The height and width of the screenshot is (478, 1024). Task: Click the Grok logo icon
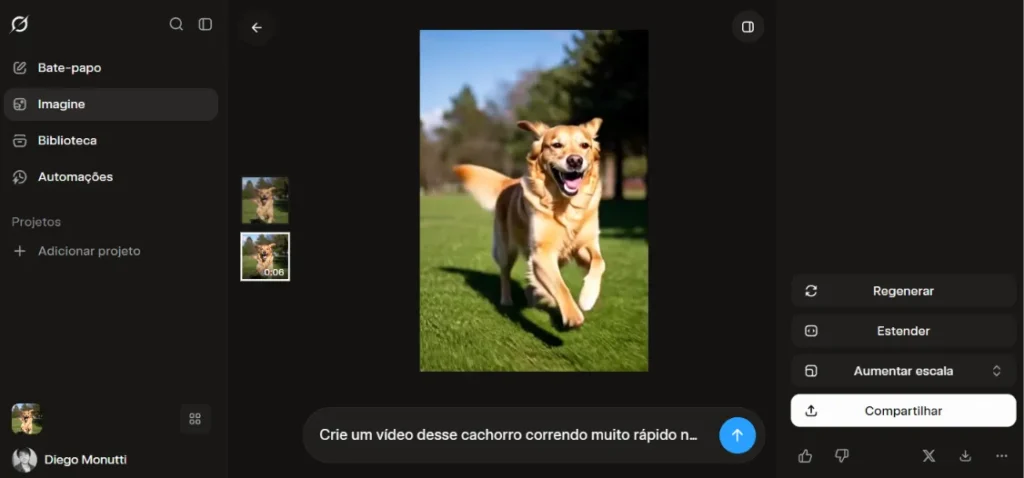(20, 24)
